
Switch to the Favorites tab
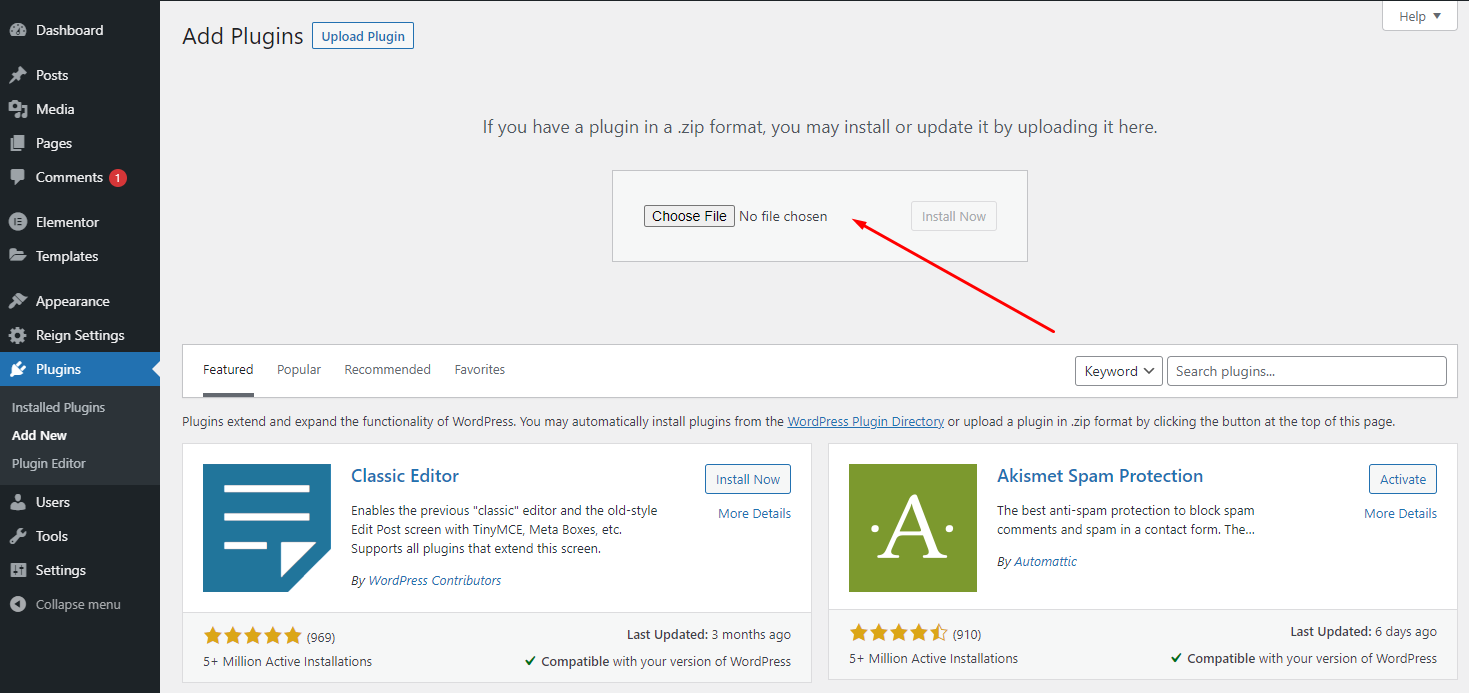(480, 370)
